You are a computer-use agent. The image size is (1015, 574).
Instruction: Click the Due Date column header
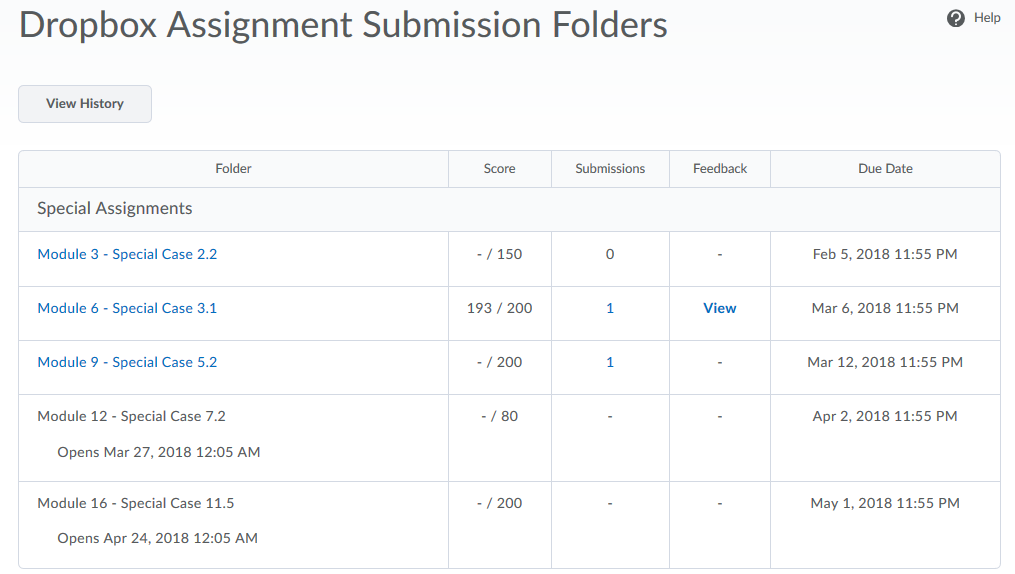pos(885,169)
